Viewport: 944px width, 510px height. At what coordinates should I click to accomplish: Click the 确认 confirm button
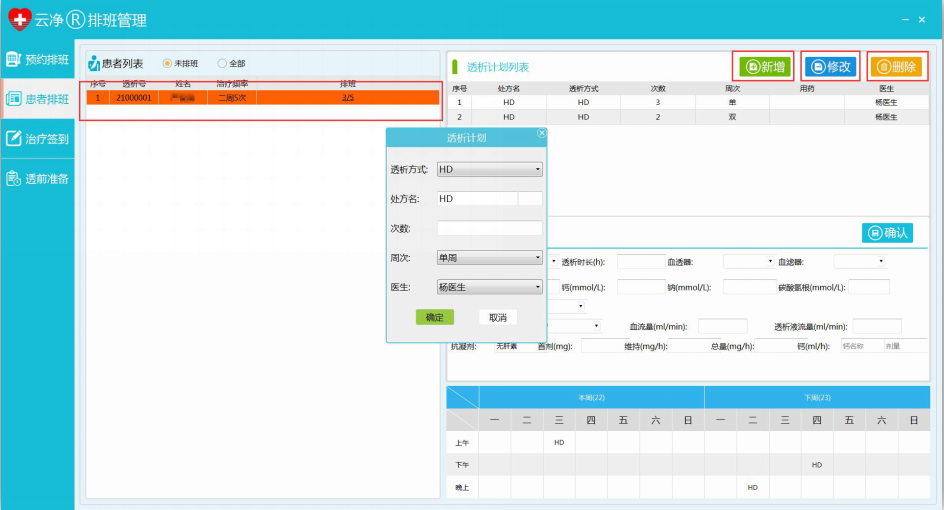(x=887, y=233)
